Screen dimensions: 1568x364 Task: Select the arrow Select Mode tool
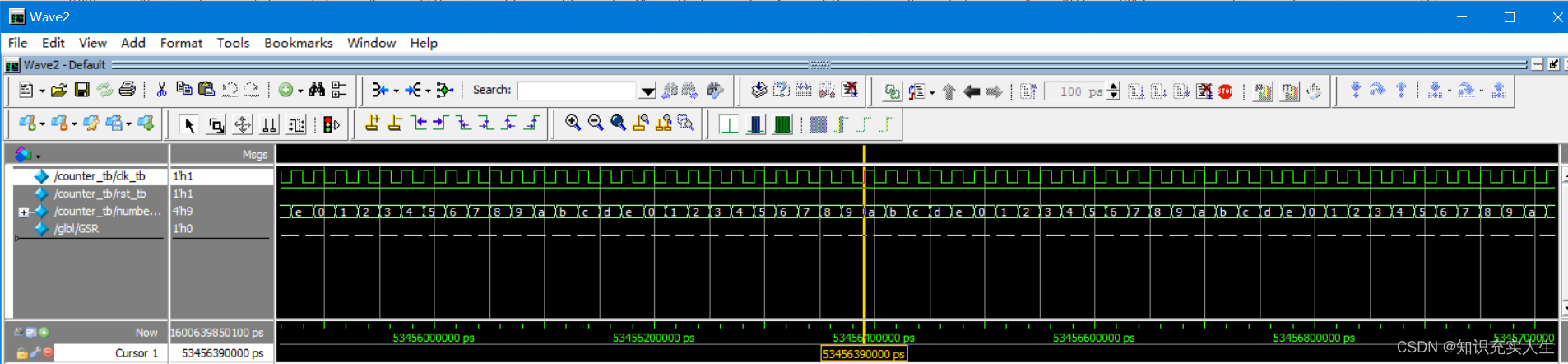tap(189, 125)
